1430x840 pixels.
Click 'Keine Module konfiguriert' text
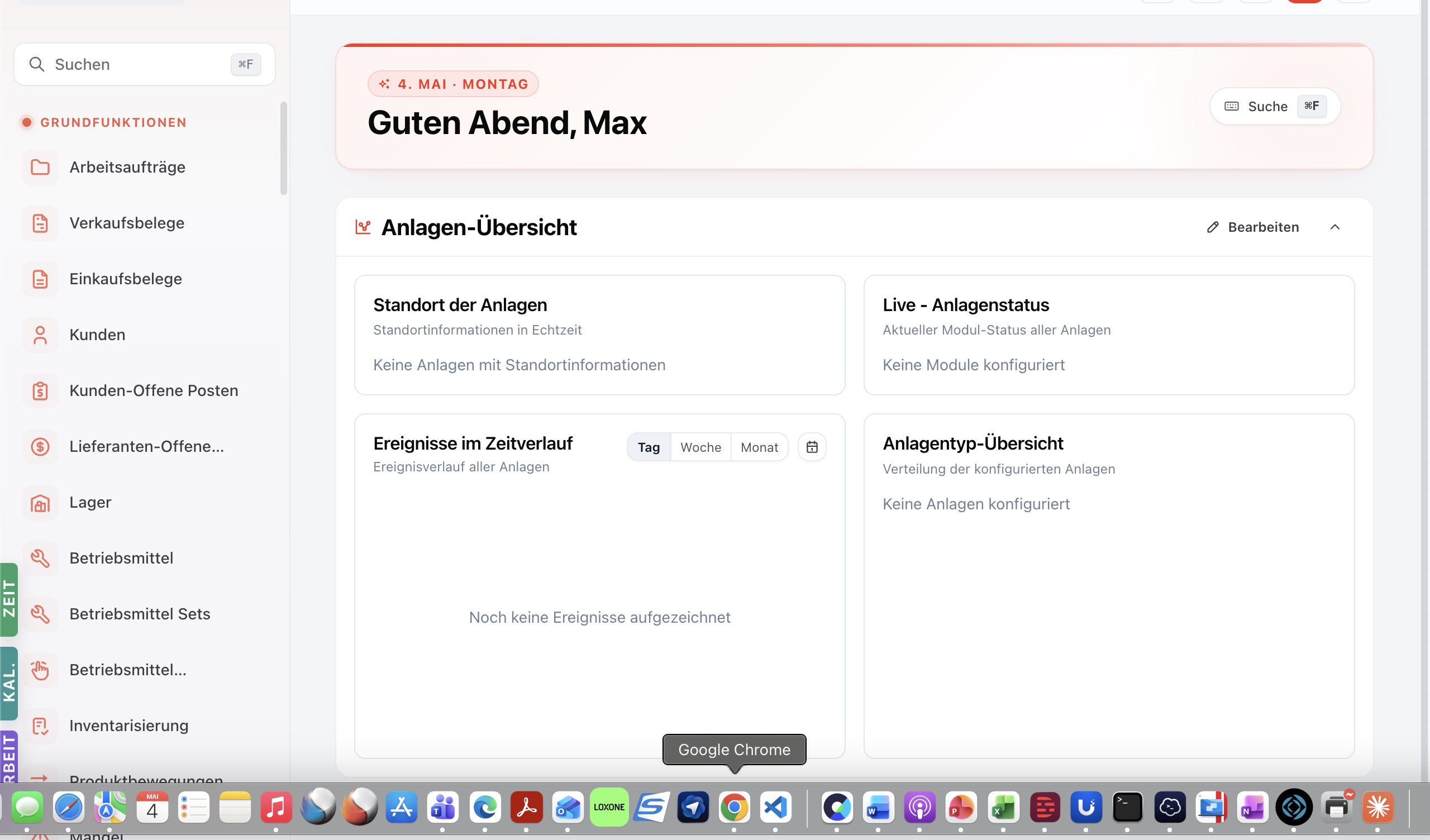coord(974,365)
